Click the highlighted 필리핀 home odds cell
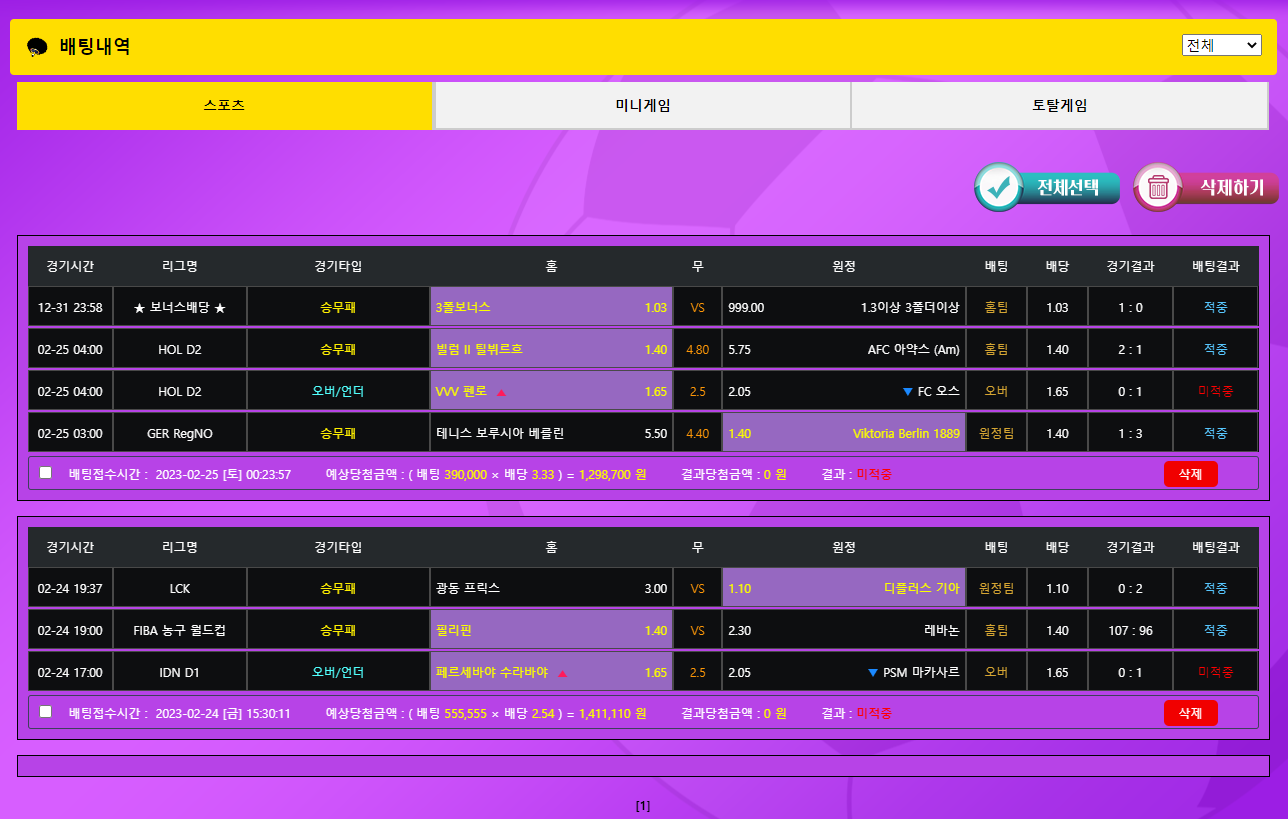The image size is (1288, 819). point(551,630)
